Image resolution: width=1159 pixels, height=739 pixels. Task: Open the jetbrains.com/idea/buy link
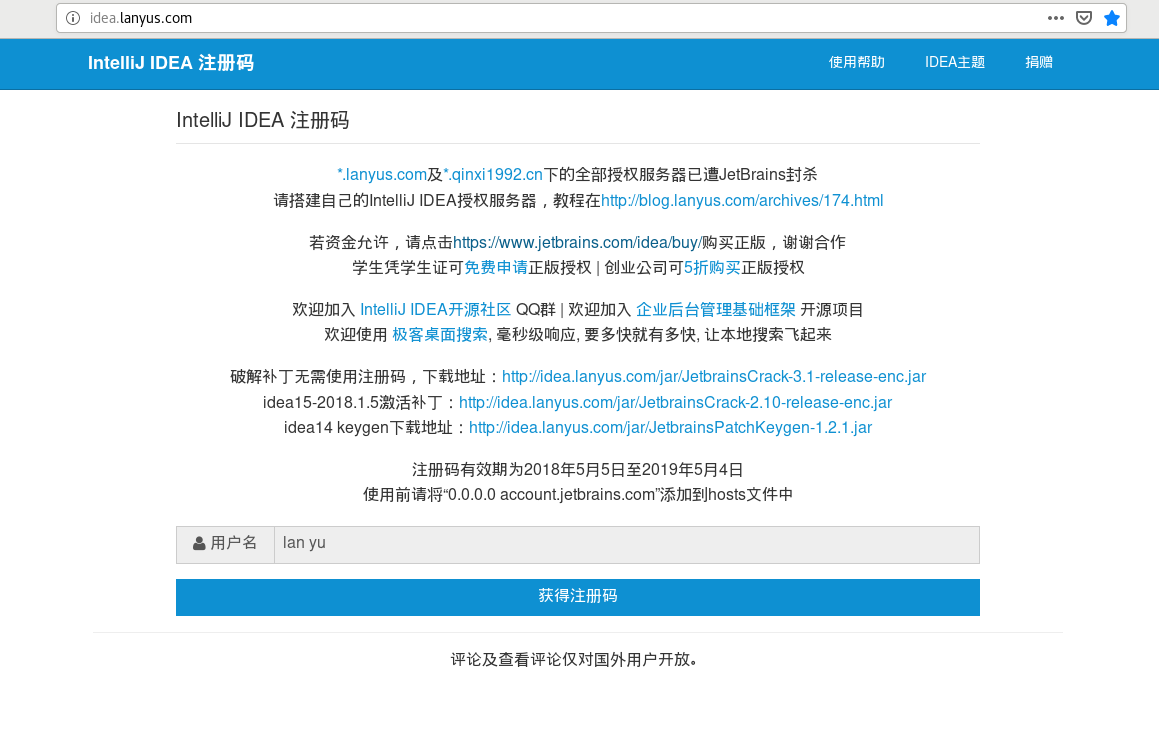577,242
